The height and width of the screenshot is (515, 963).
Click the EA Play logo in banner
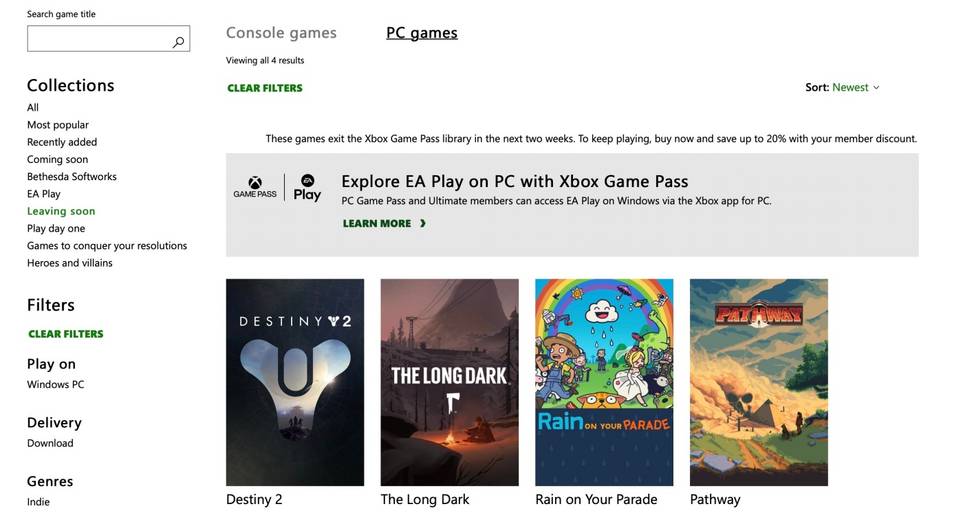[307, 187]
